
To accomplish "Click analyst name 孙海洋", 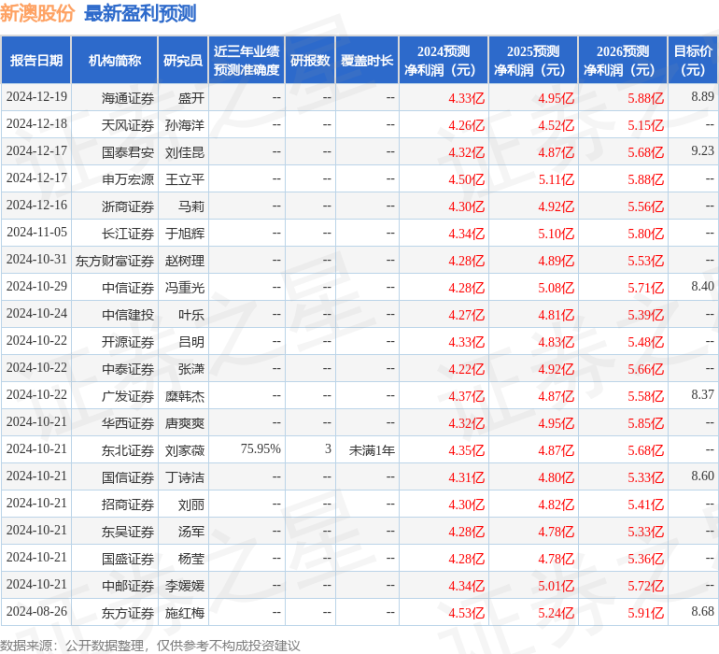I will pyautogui.click(x=185, y=125).
